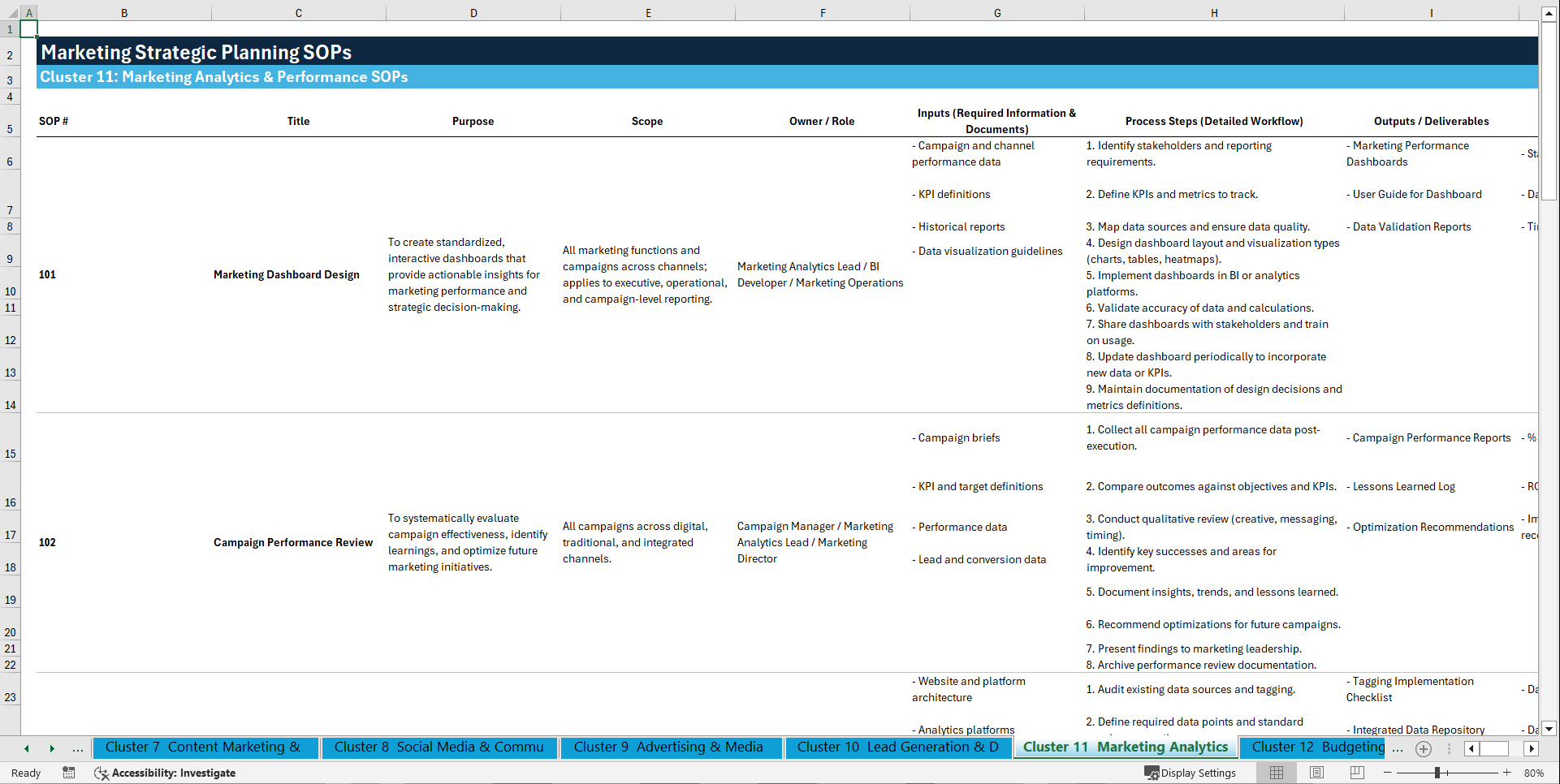Viewport: 1560px width, 784px height.
Task: Switch to Cluster 9 Advertising & Media sheet
Action: (x=671, y=747)
